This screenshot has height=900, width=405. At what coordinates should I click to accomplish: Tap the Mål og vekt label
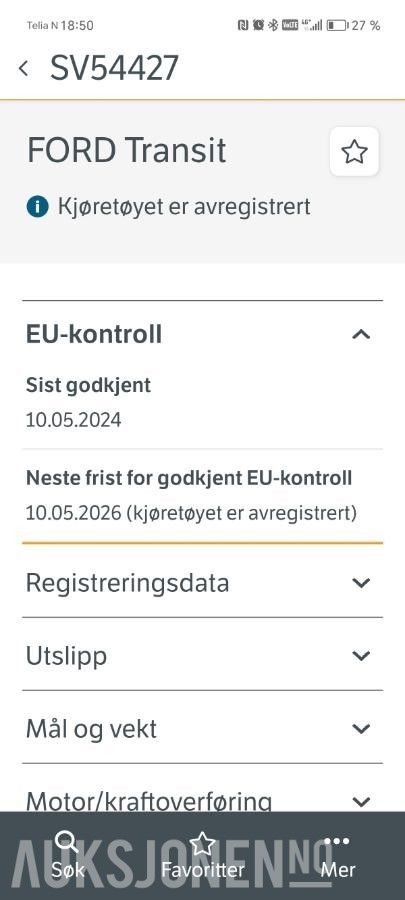click(91, 730)
